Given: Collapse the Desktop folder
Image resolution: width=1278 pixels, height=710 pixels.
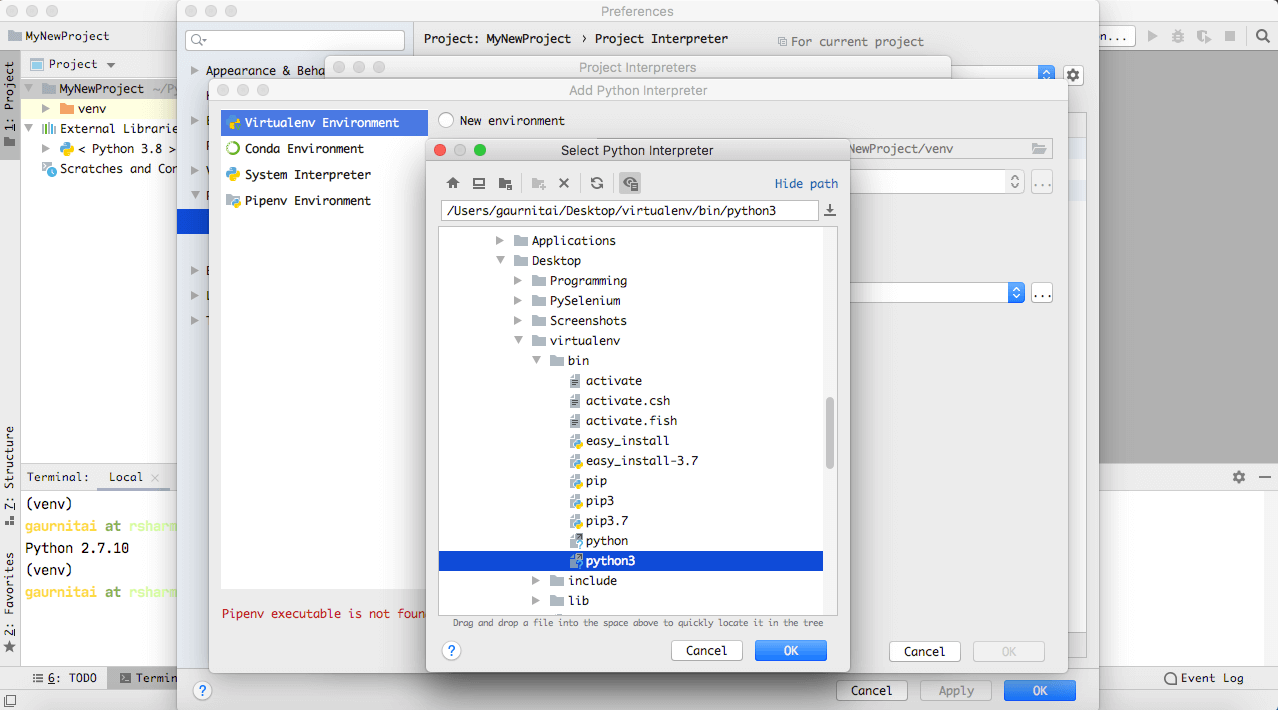Looking at the screenshot, I should [501, 261].
